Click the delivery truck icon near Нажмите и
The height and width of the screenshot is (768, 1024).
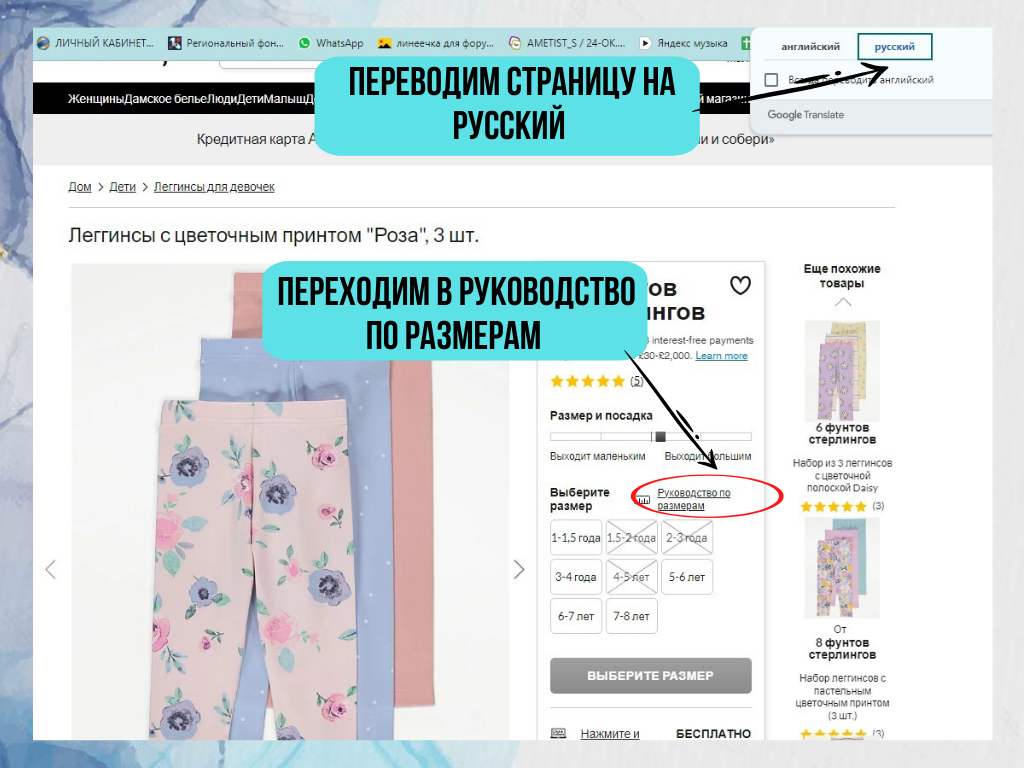(x=558, y=733)
